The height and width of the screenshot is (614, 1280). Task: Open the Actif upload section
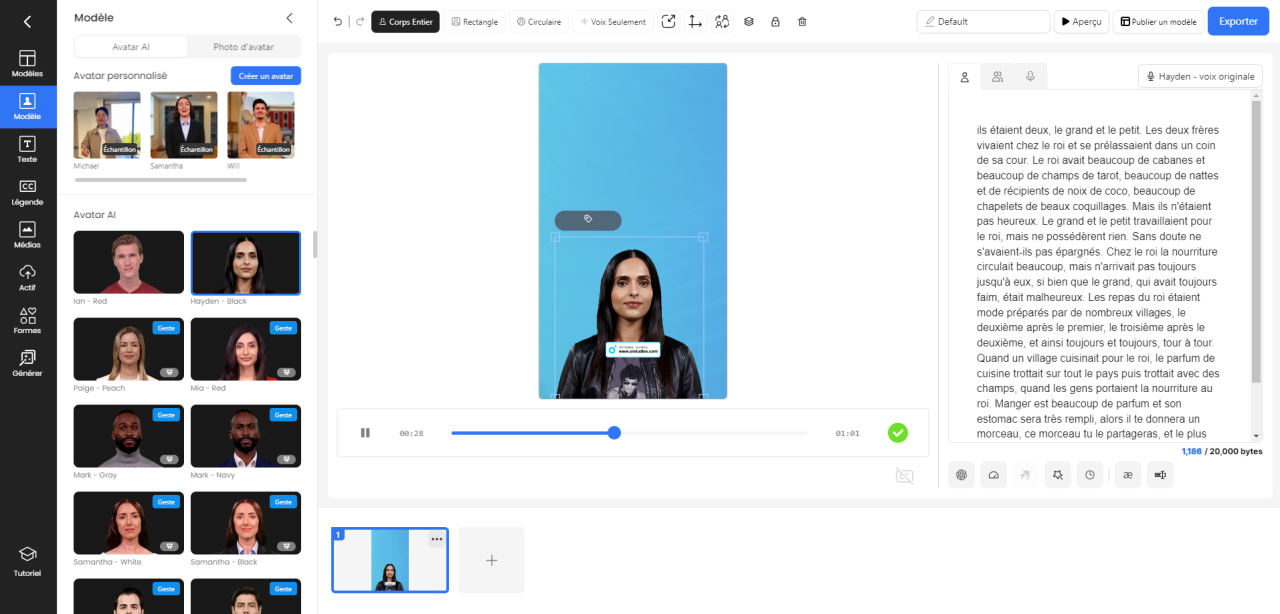coord(28,278)
